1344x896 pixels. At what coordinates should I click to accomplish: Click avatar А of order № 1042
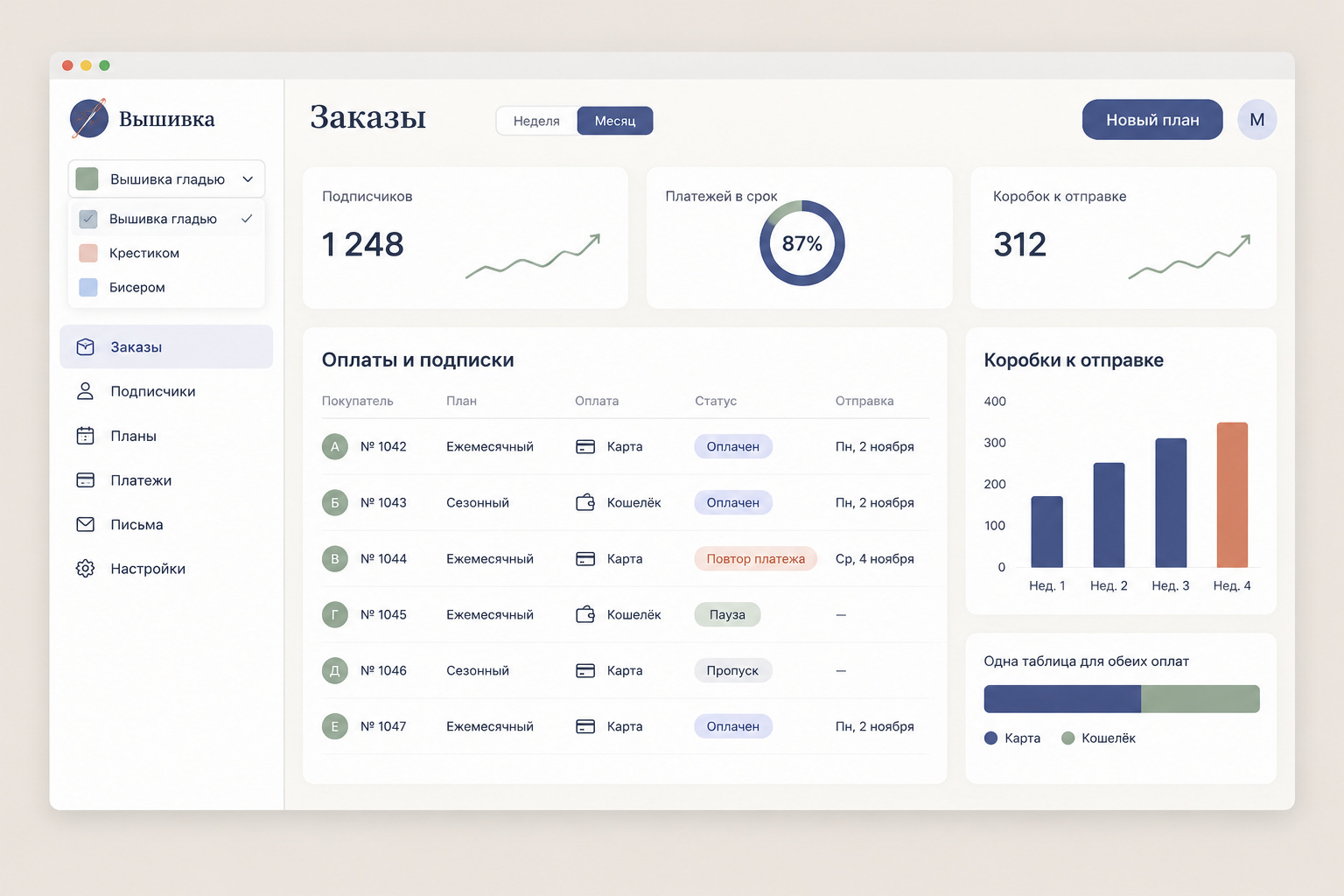(x=335, y=447)
